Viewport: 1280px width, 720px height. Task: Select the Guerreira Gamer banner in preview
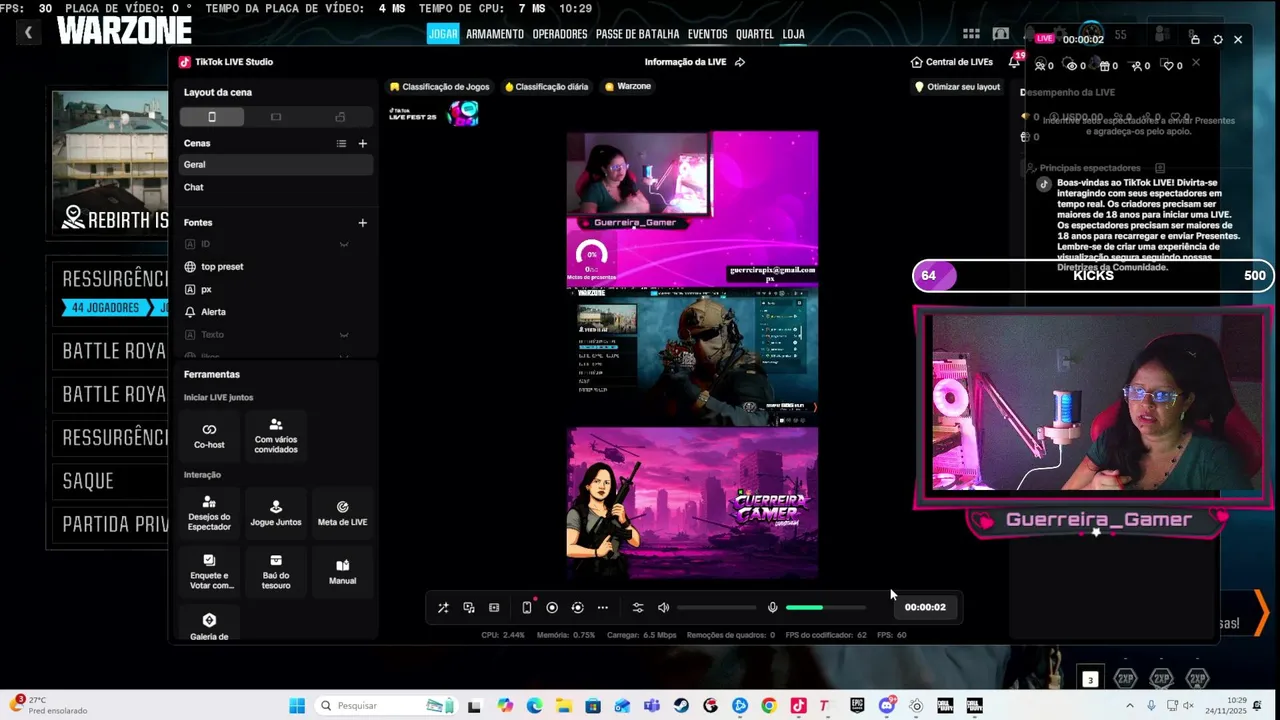(x=692, y=503)
